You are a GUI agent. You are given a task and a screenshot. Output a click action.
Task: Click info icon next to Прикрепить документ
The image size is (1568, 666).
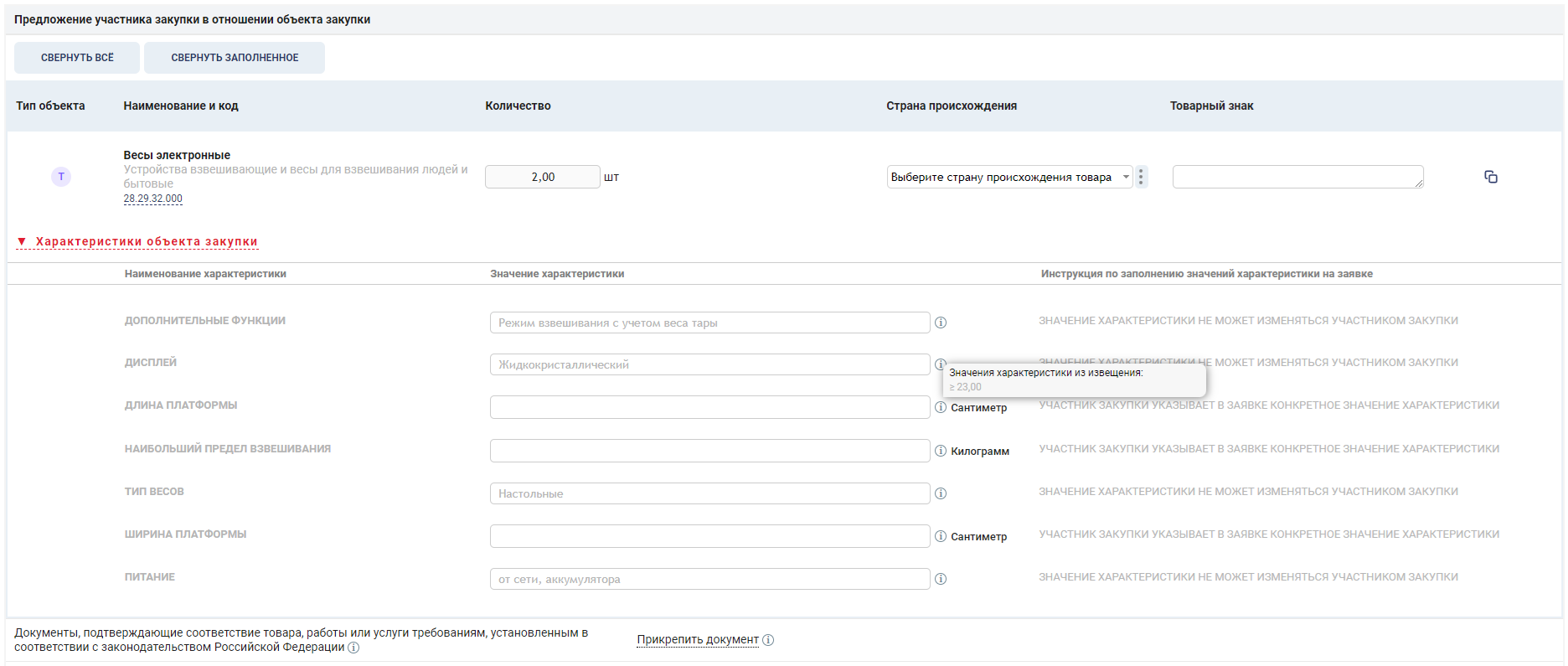(768, 640)
